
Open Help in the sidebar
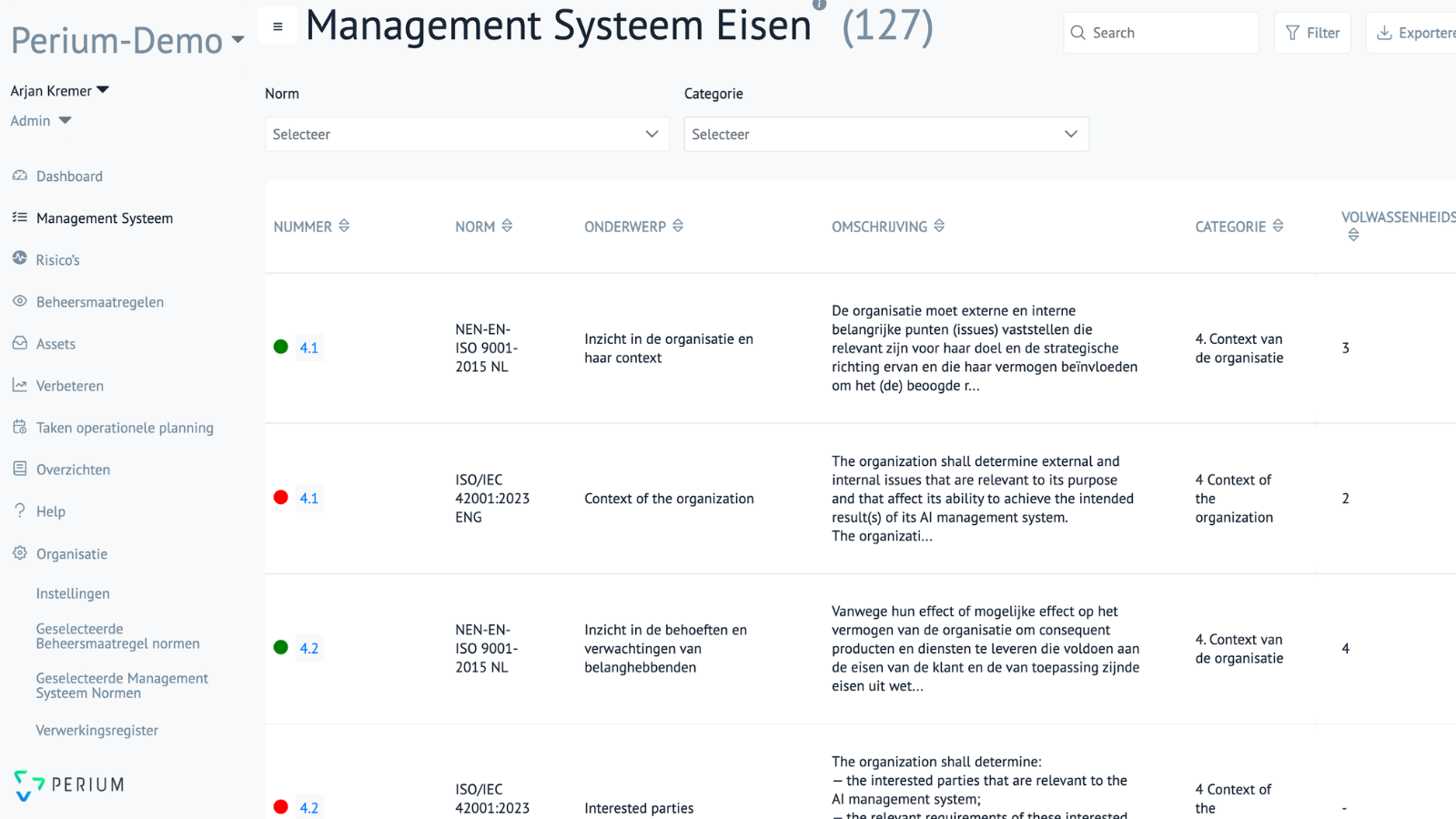point(51,511)
